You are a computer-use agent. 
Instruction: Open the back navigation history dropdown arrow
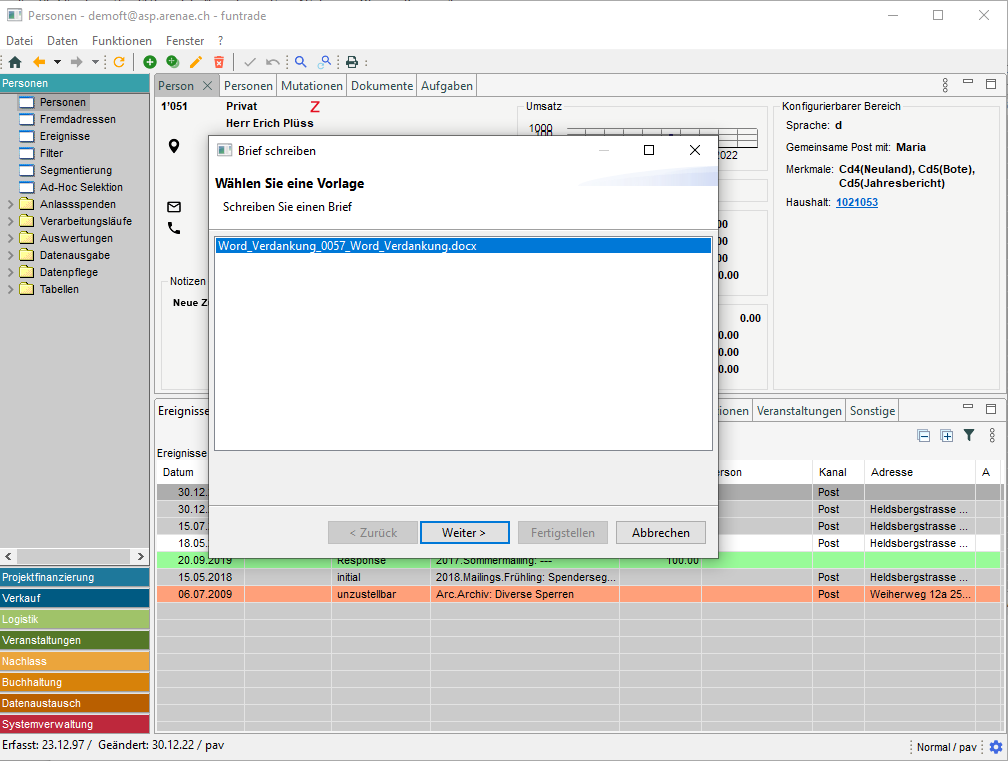(57, 62)
